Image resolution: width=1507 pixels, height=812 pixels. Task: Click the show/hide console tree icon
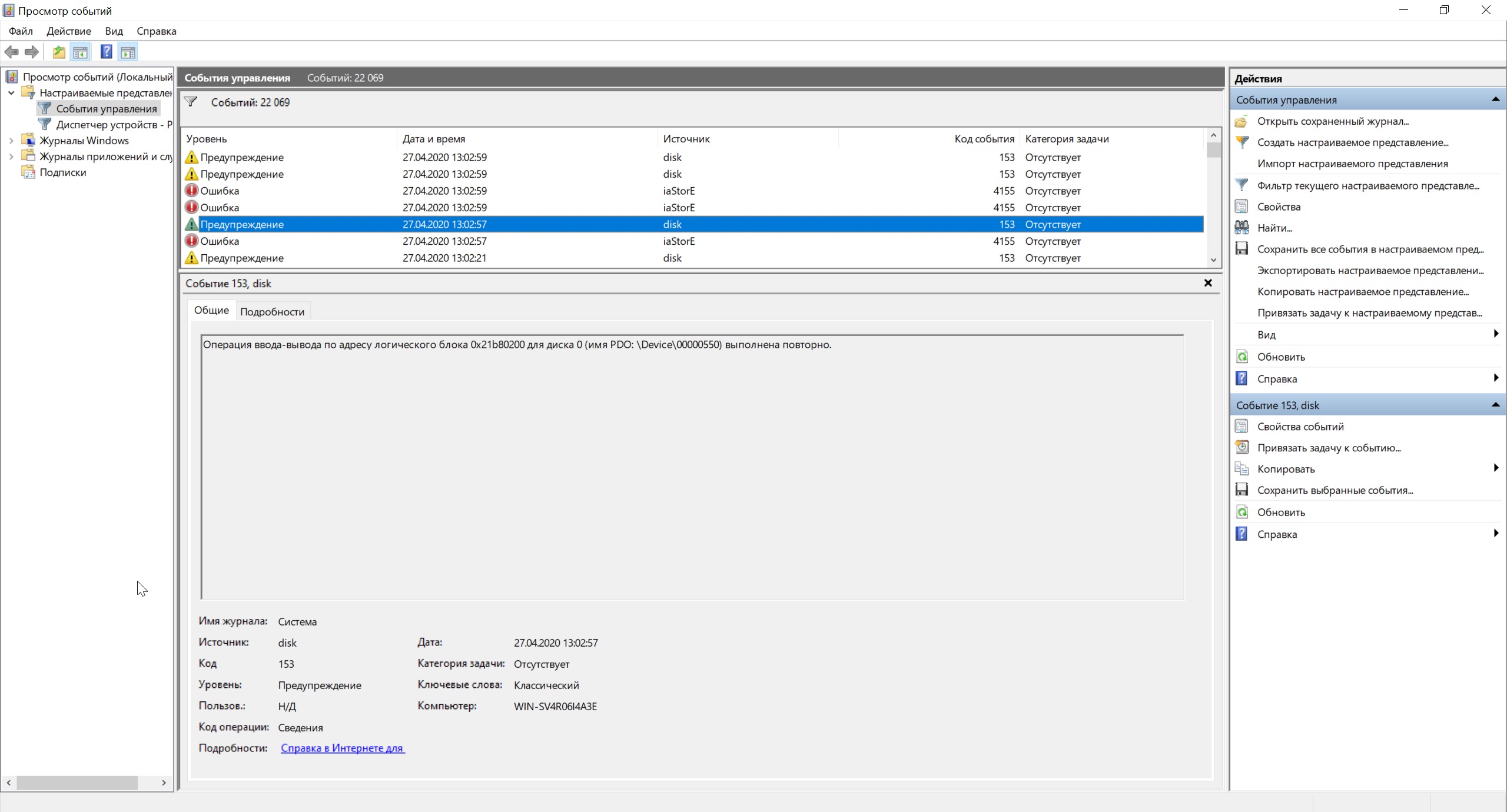81,52
